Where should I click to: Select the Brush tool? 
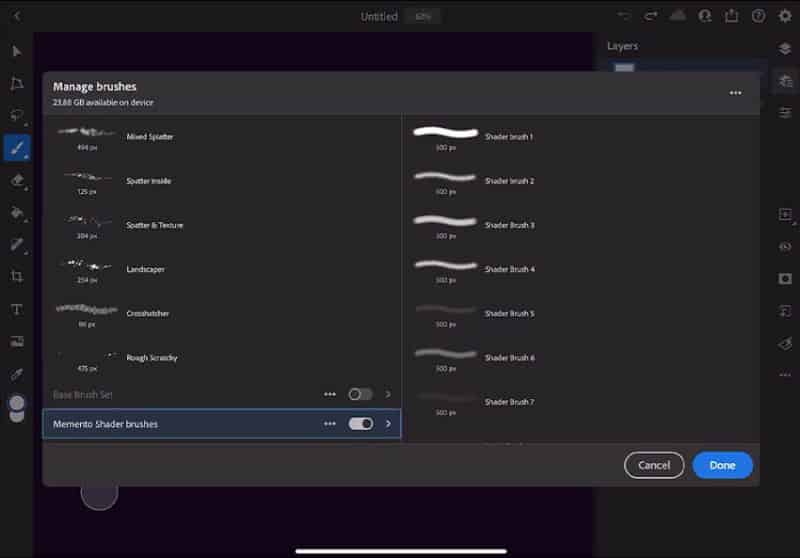coord(17,148)
